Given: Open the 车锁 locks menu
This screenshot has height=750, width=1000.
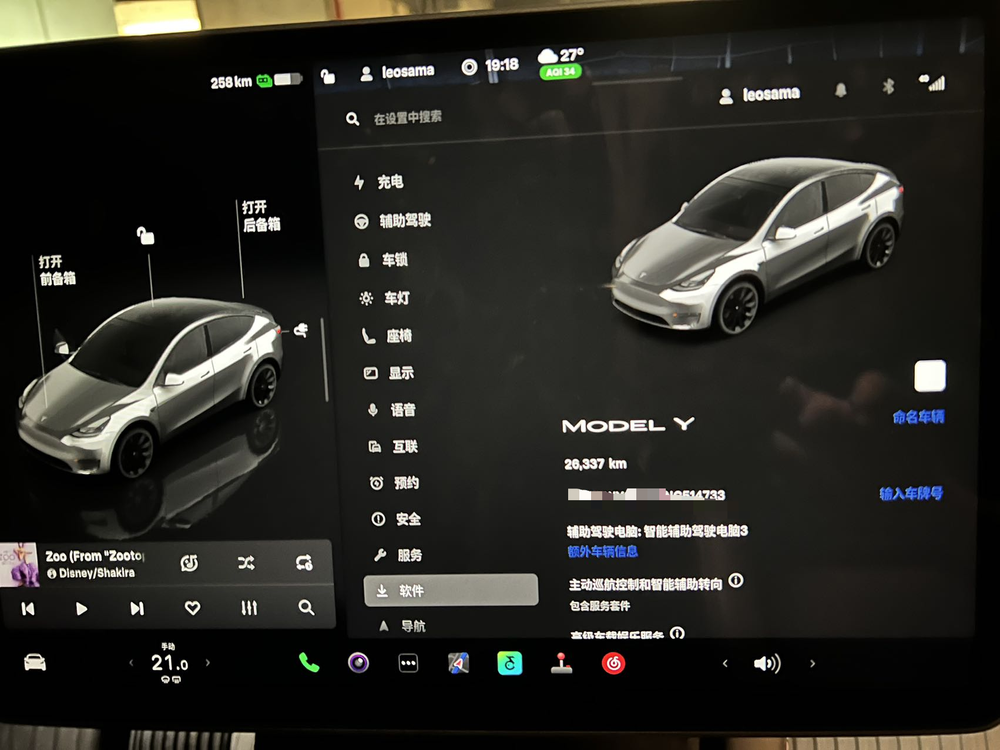Looking at the screenshot, I should (383, 260).
